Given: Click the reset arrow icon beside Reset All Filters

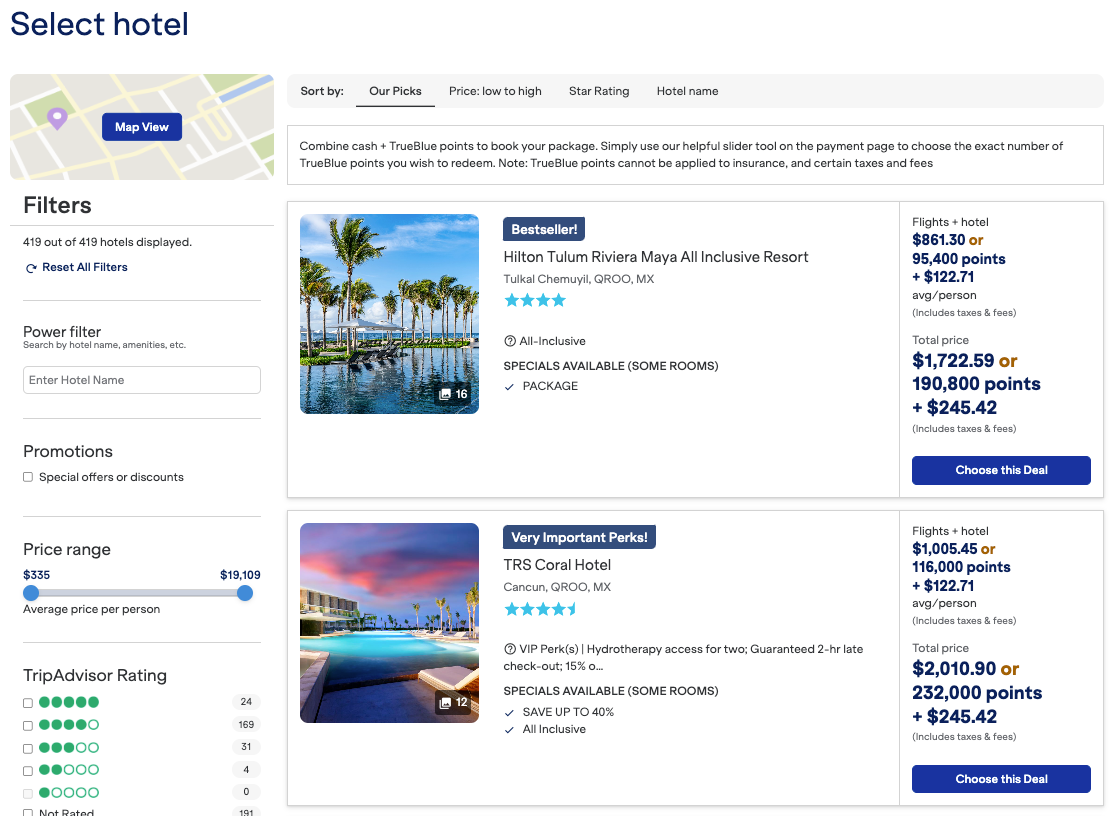Looking at the screenshot, I should [31, 268].
